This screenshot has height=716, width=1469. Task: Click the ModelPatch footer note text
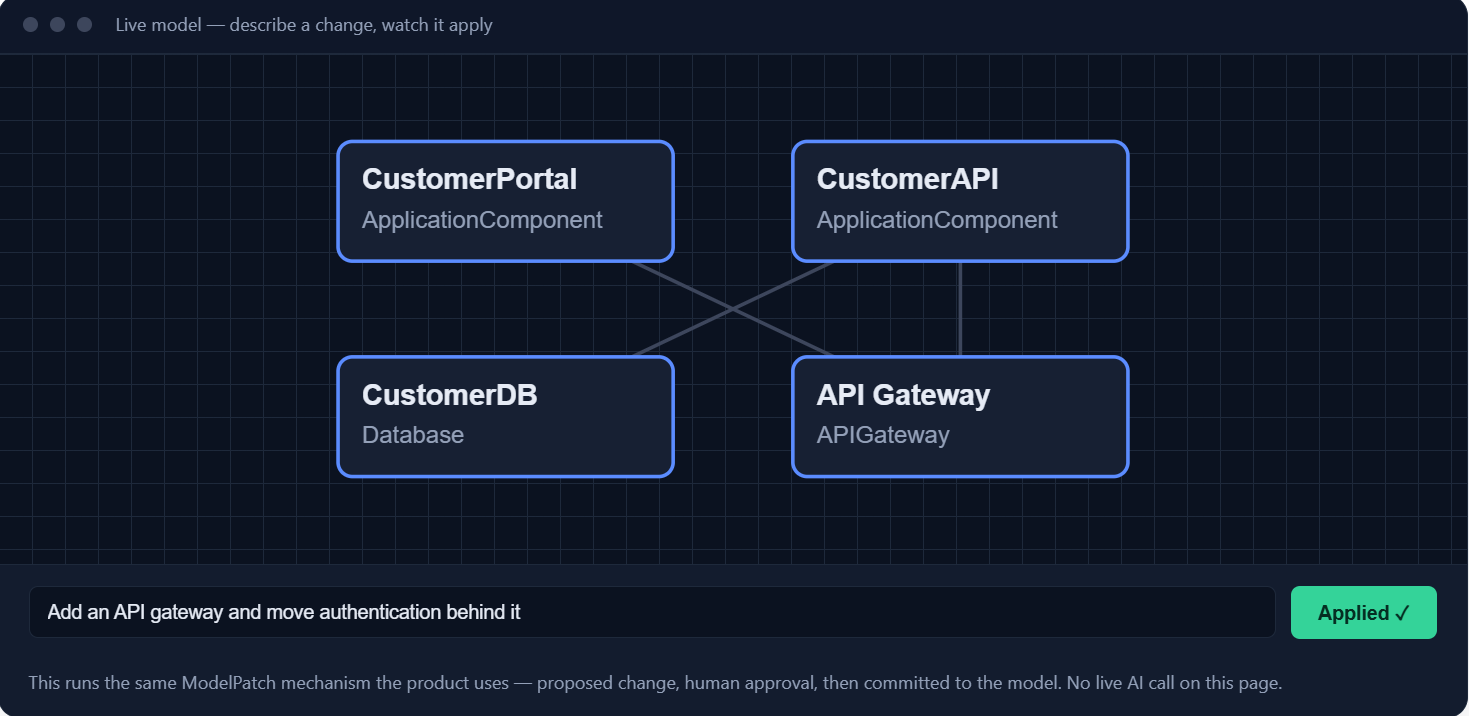point(655,683)
